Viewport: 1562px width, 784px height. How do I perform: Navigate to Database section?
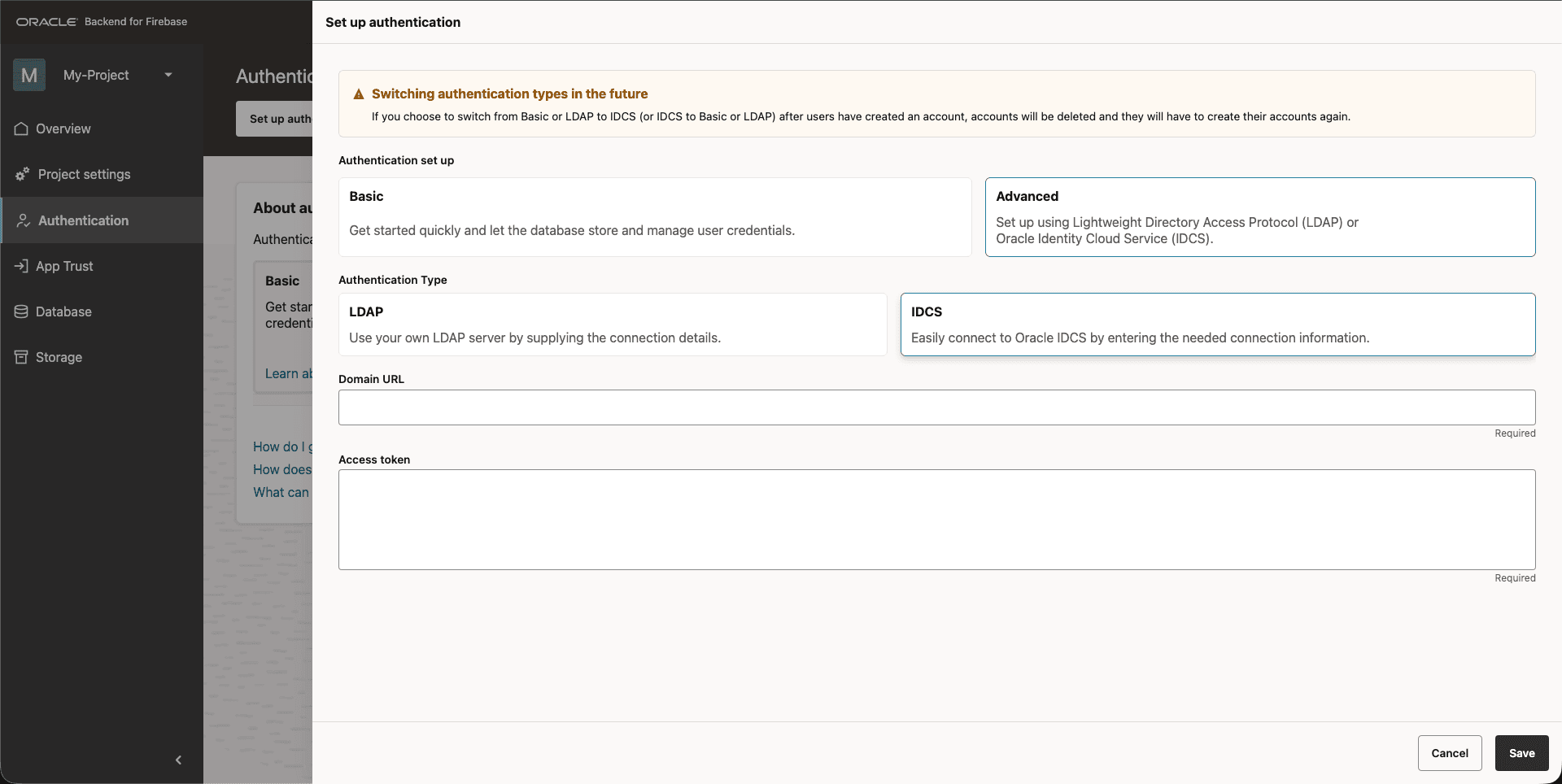point(102,311)
